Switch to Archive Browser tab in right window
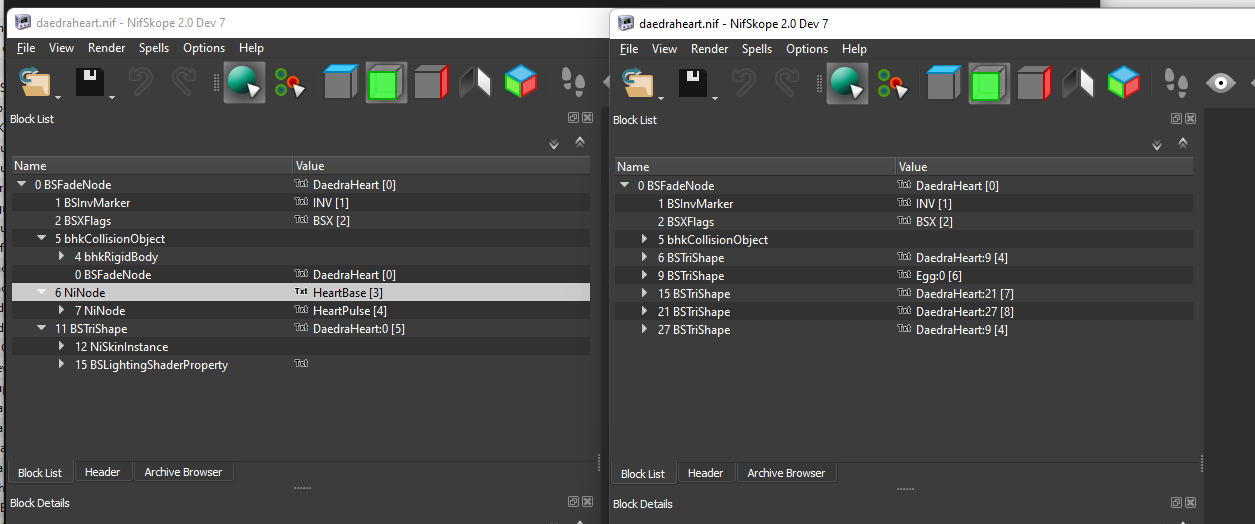 [x=786, y=473]
